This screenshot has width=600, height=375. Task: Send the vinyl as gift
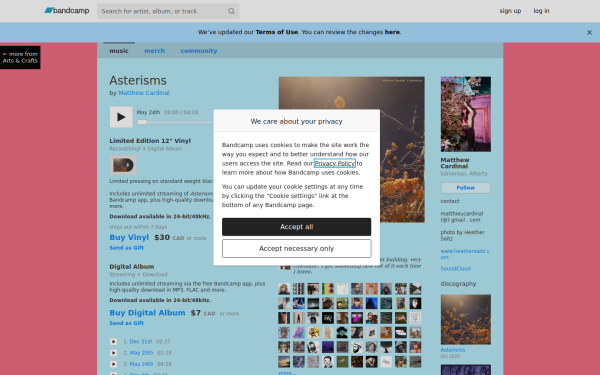(126, 248)
